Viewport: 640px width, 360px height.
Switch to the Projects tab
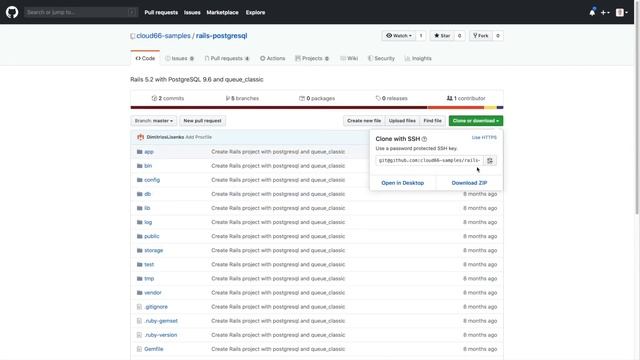(312, 58)
